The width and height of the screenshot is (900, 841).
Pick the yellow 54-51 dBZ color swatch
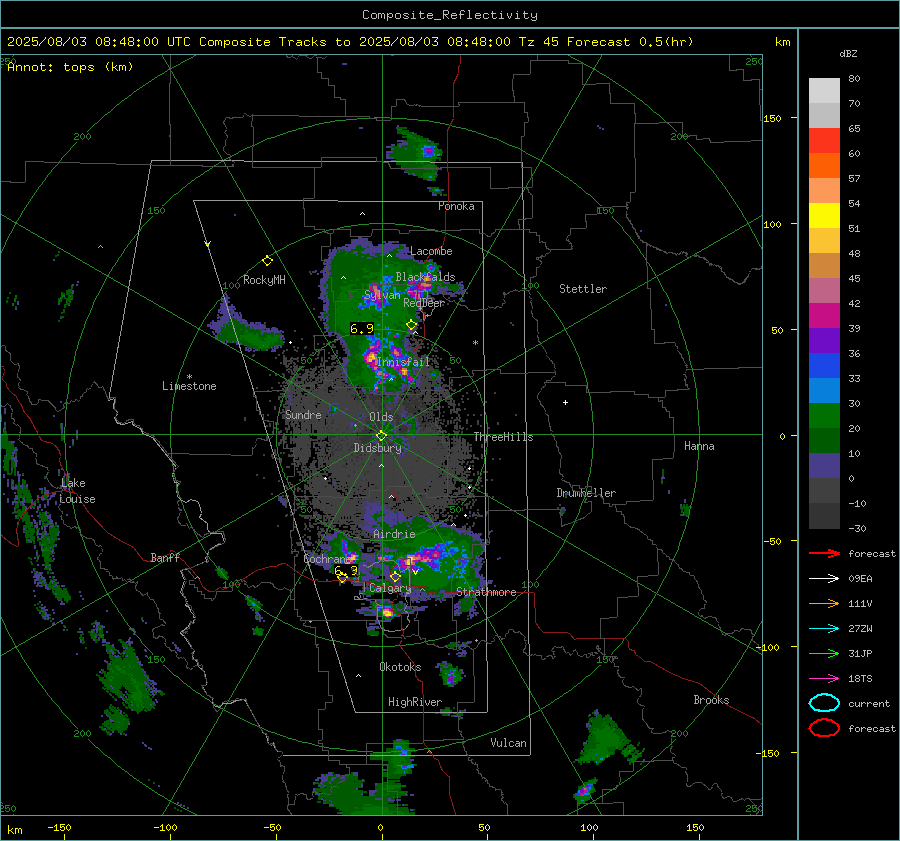click(824, 216)
